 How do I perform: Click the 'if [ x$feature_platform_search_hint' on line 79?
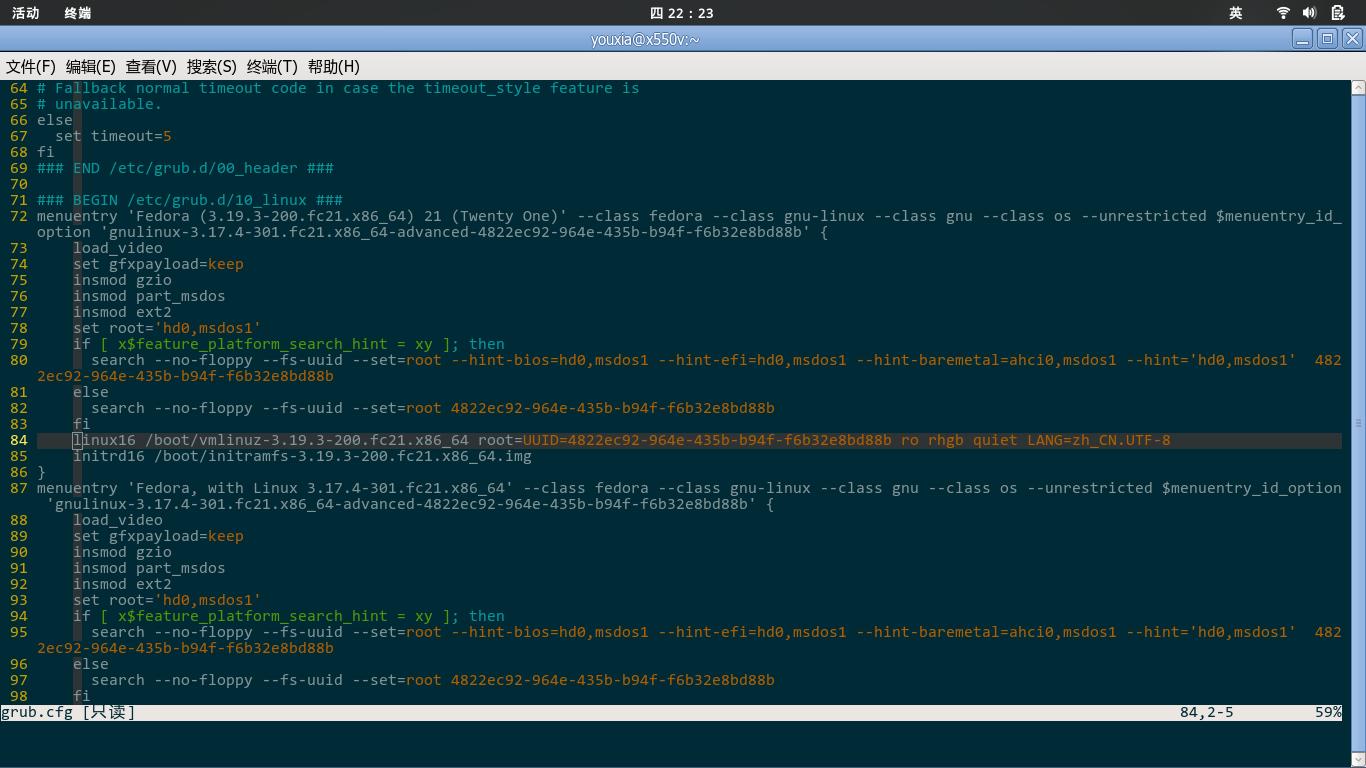(x=230, y=344)
